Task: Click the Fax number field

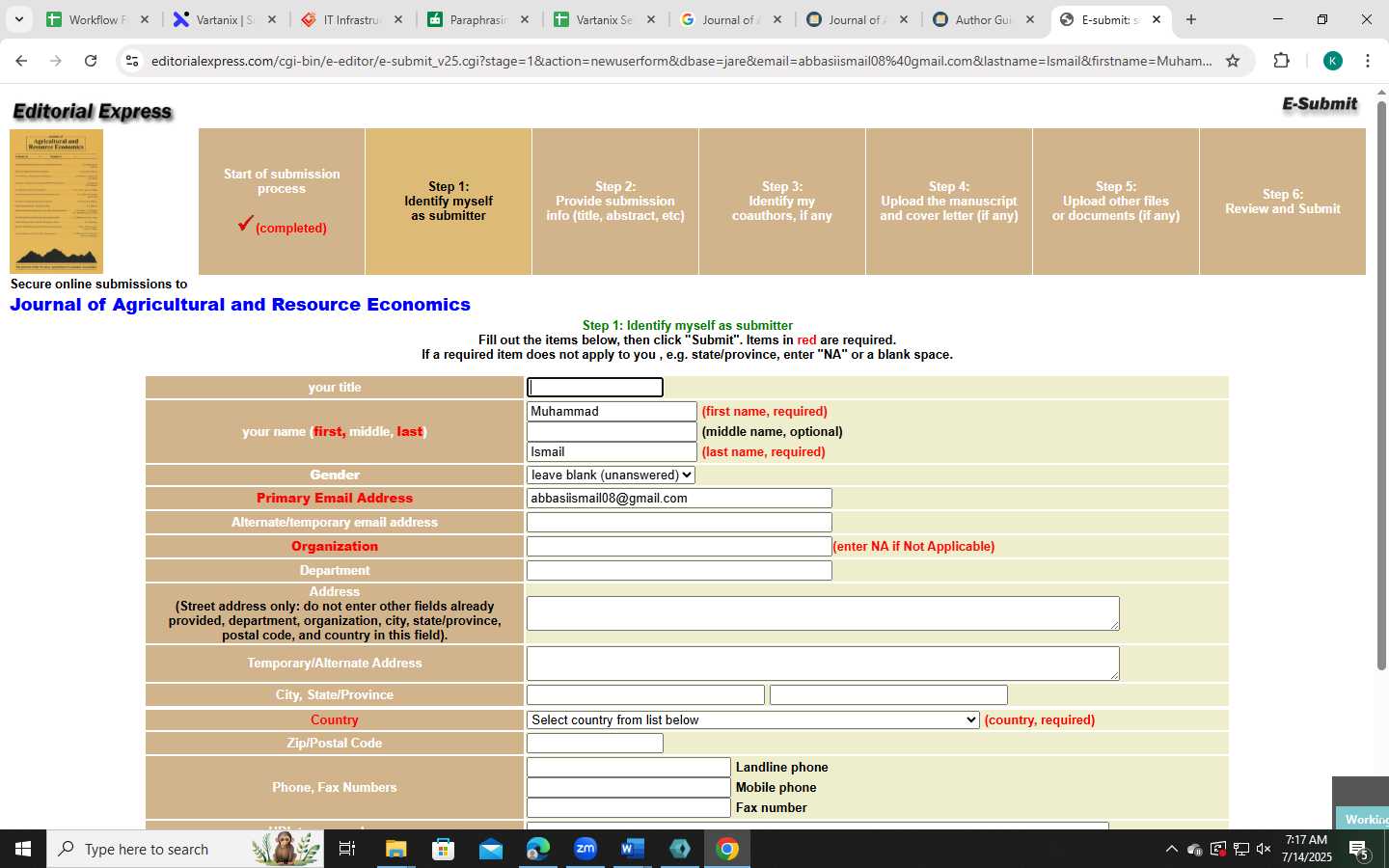Action: (629, 807)
